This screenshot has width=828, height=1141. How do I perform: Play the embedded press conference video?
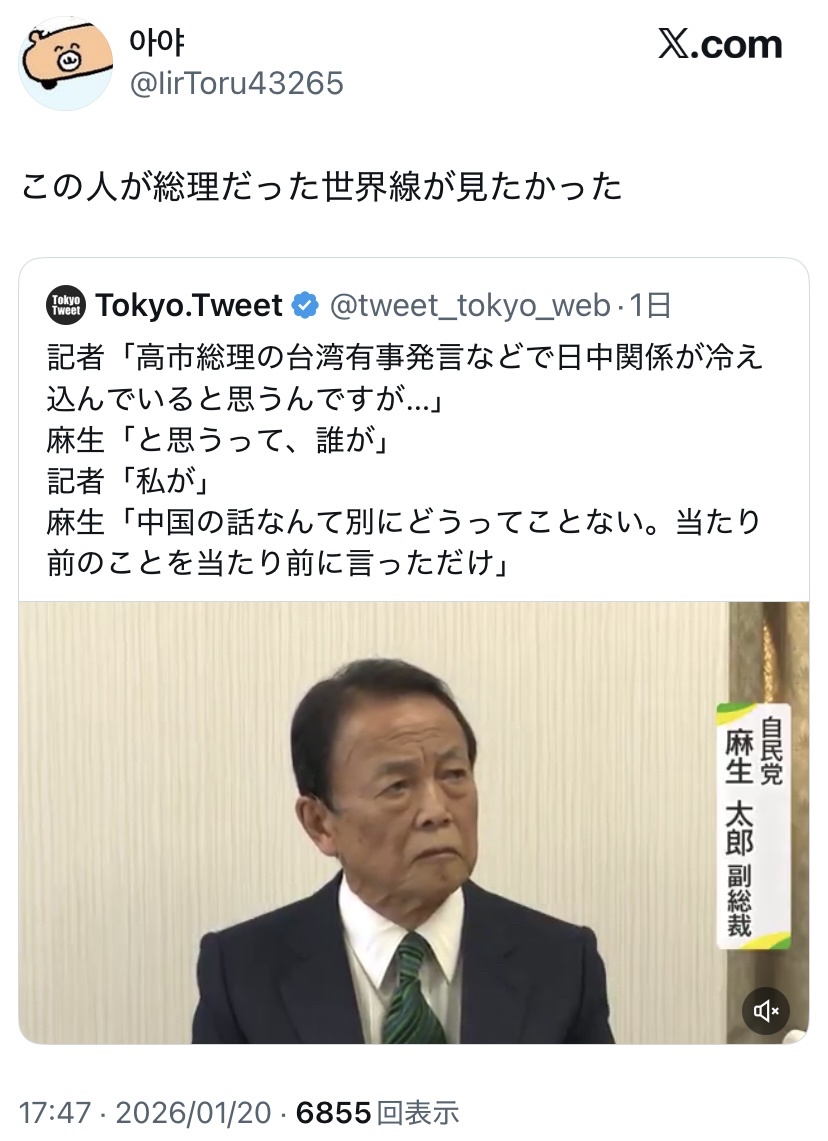tap(413, 822)
